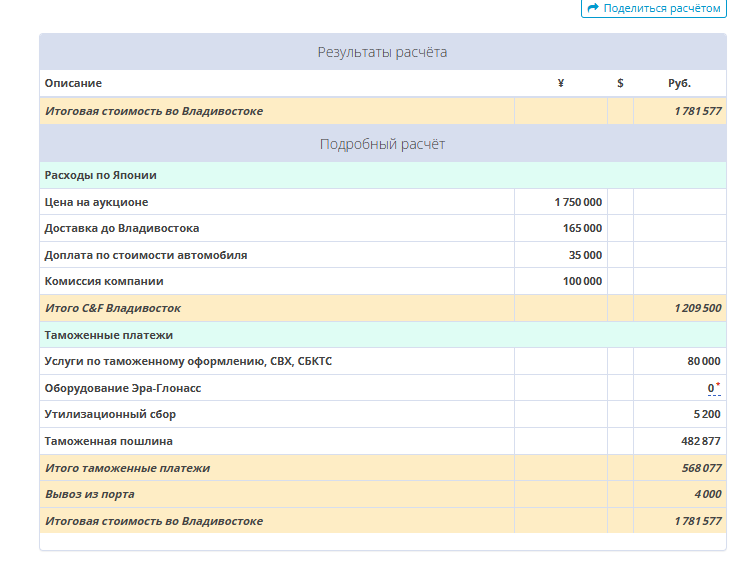Click the ¥ column header
Screen dimensions: 754x563
[x=561, y=83]
